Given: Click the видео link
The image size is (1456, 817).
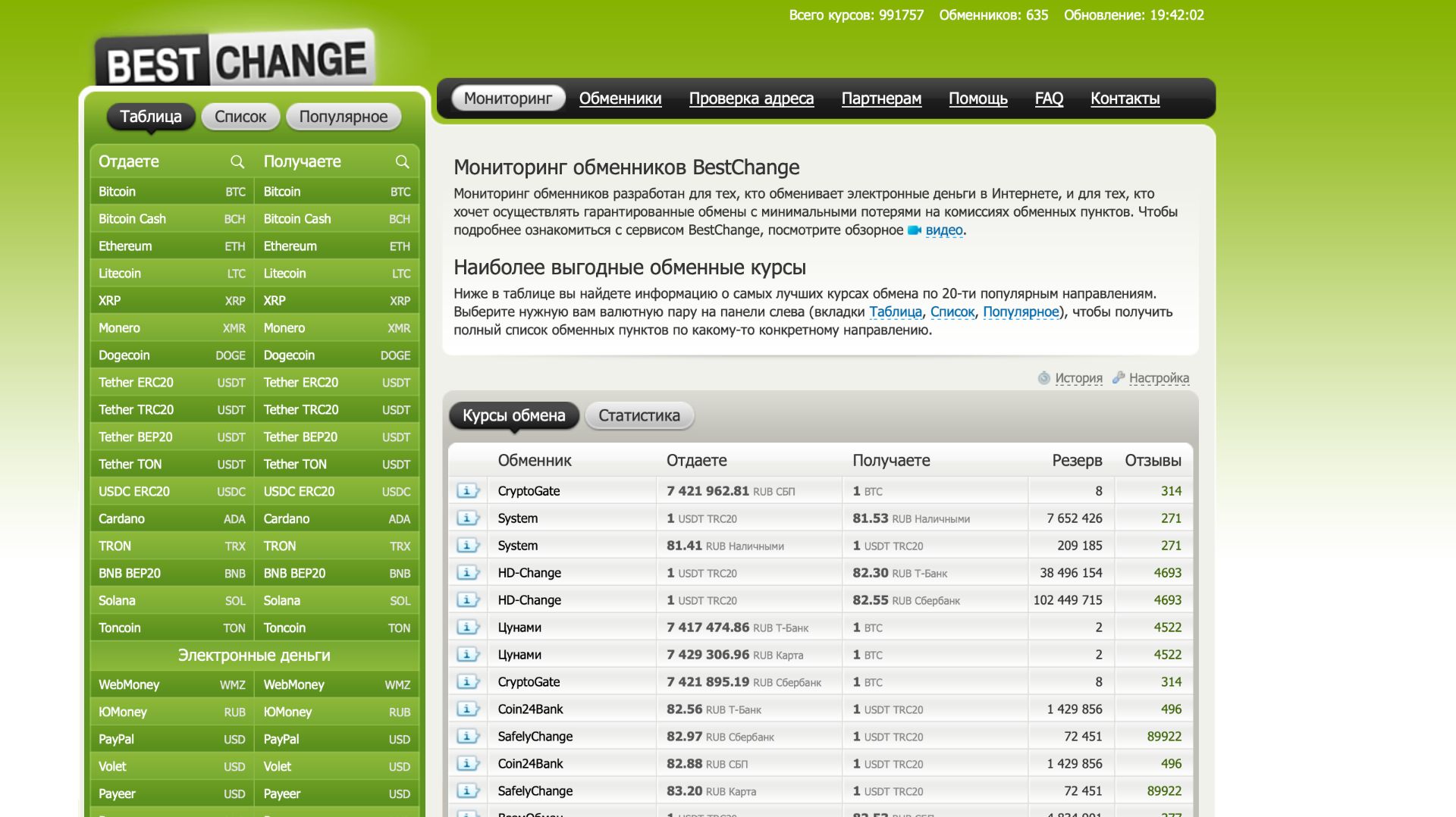Looking at the screenshot, I should [x=944, y=230].
